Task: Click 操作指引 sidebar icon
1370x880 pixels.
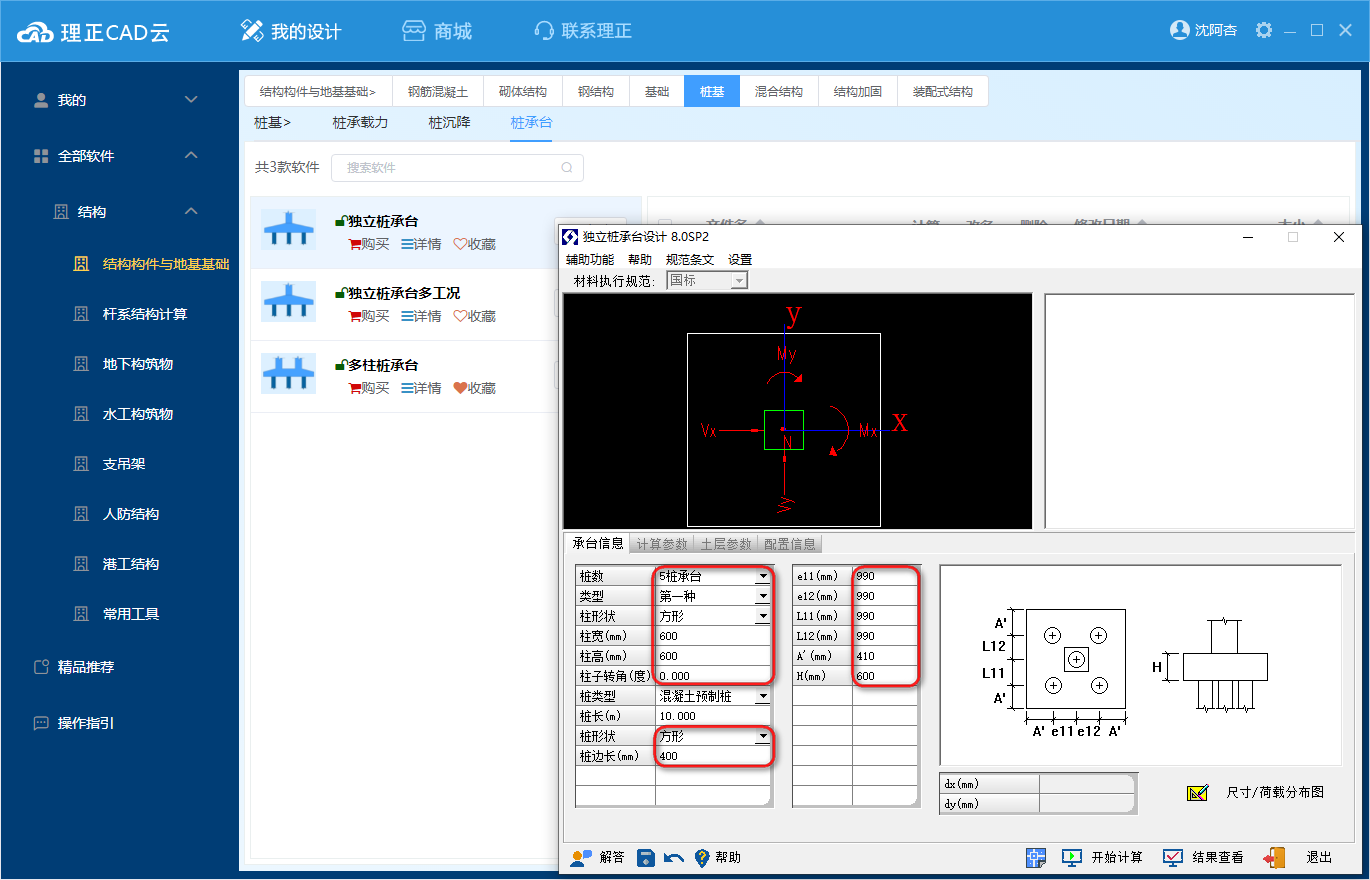Action: click(x=41, y=723)
